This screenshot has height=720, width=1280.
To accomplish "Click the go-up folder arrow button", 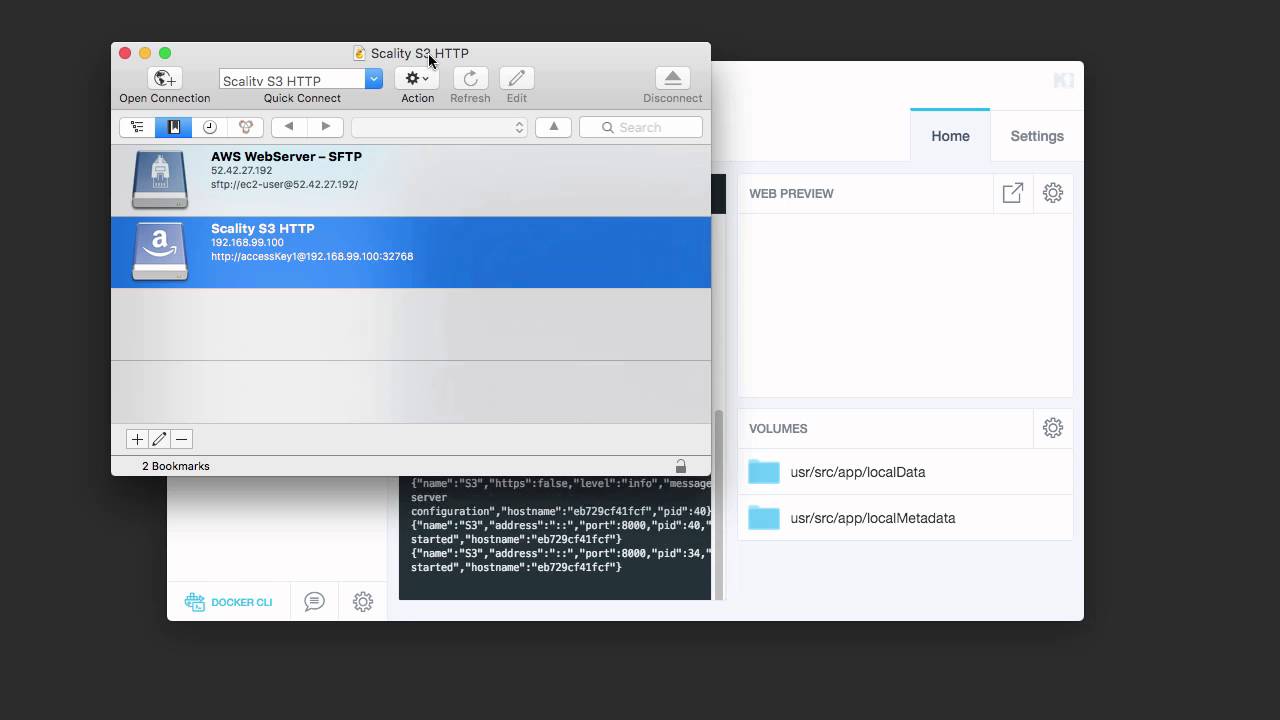I will (553, 127).
